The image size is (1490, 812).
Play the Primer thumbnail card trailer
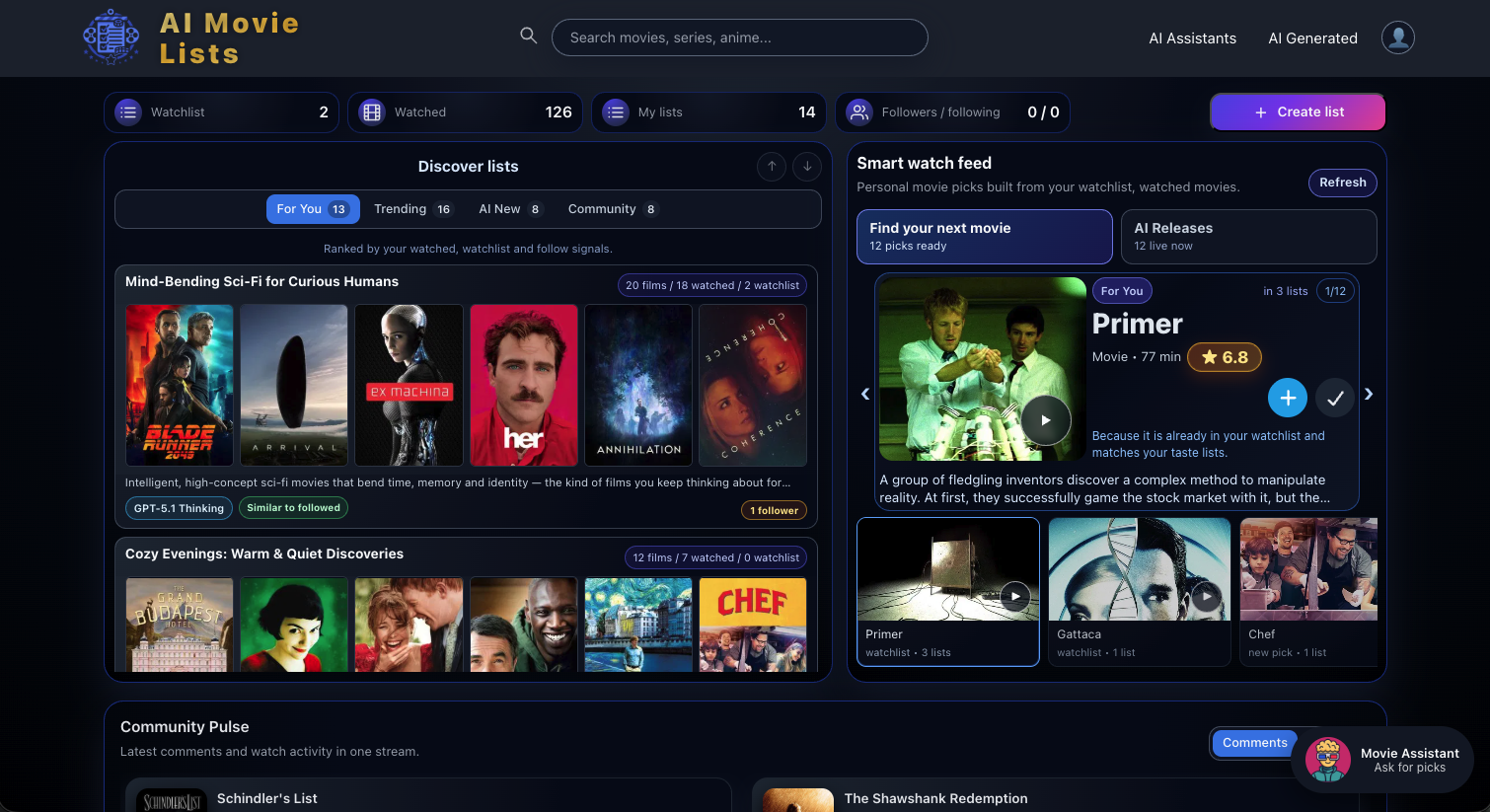1014,596
